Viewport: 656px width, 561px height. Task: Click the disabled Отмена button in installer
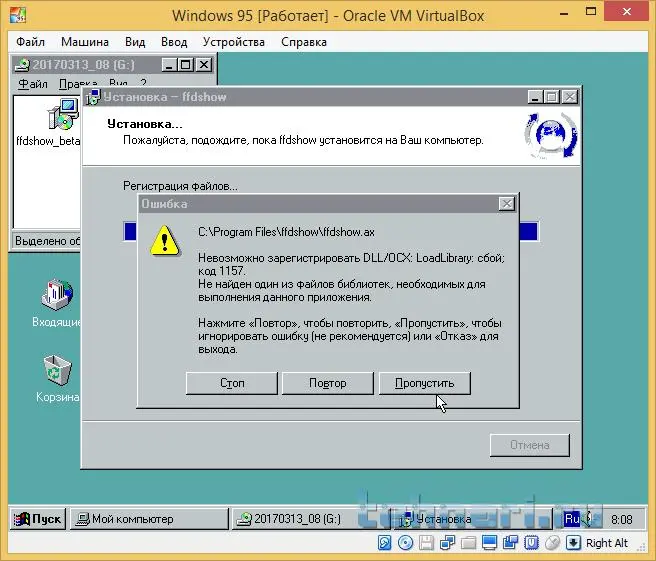coord(530,445)
